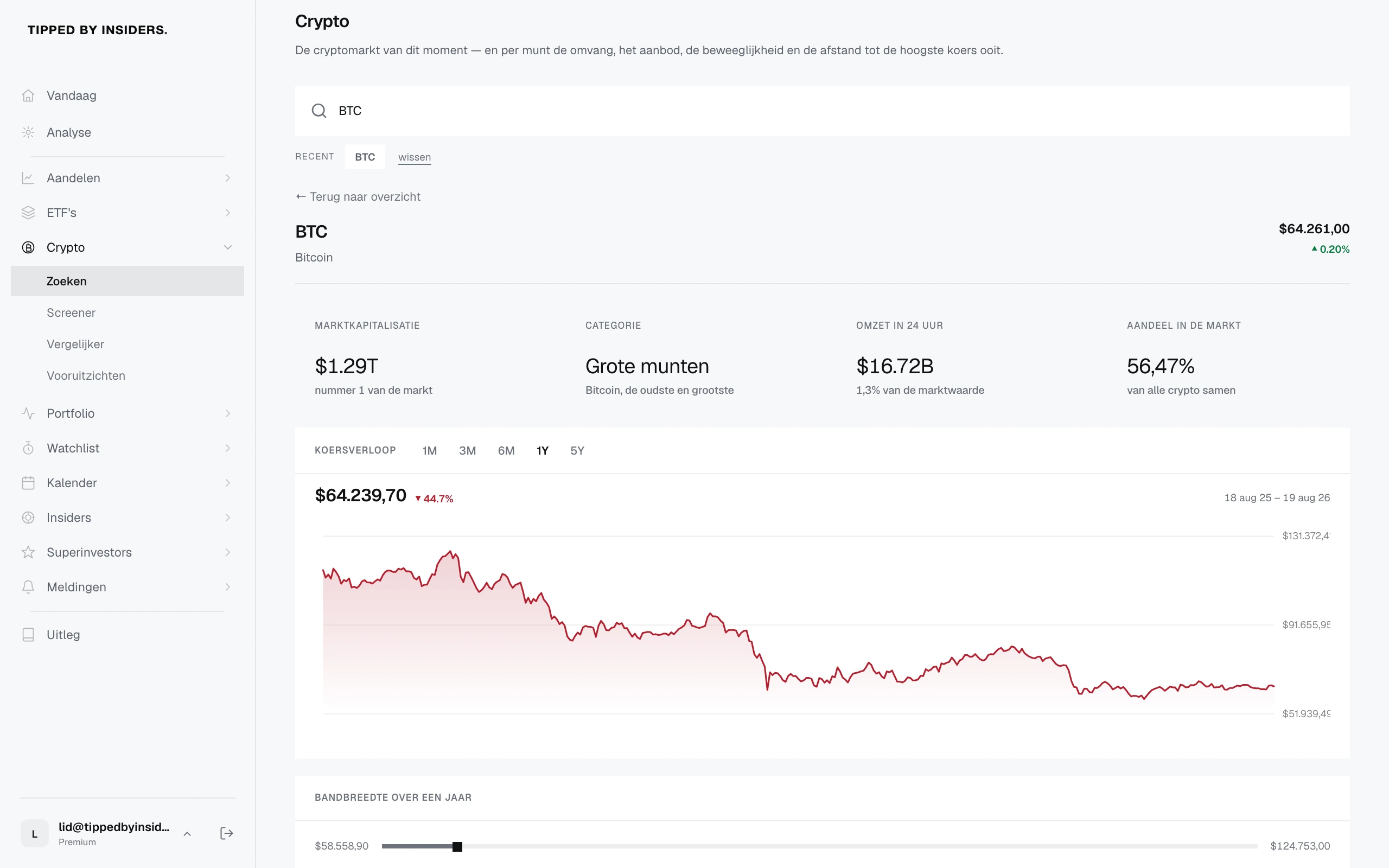Click the Crypto bitcoin icon
Image resolution: width=1389 pixels, height=868 pixels.
pyautogui.click(x=28, y=247)
